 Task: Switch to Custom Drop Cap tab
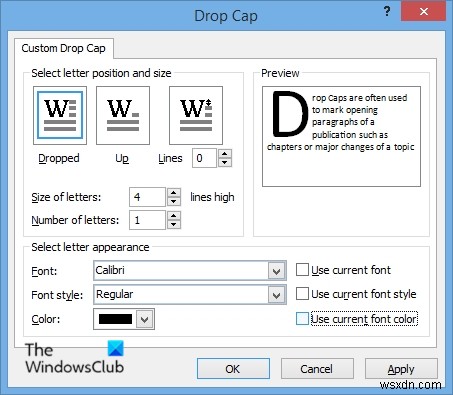(x=64, y=48)
